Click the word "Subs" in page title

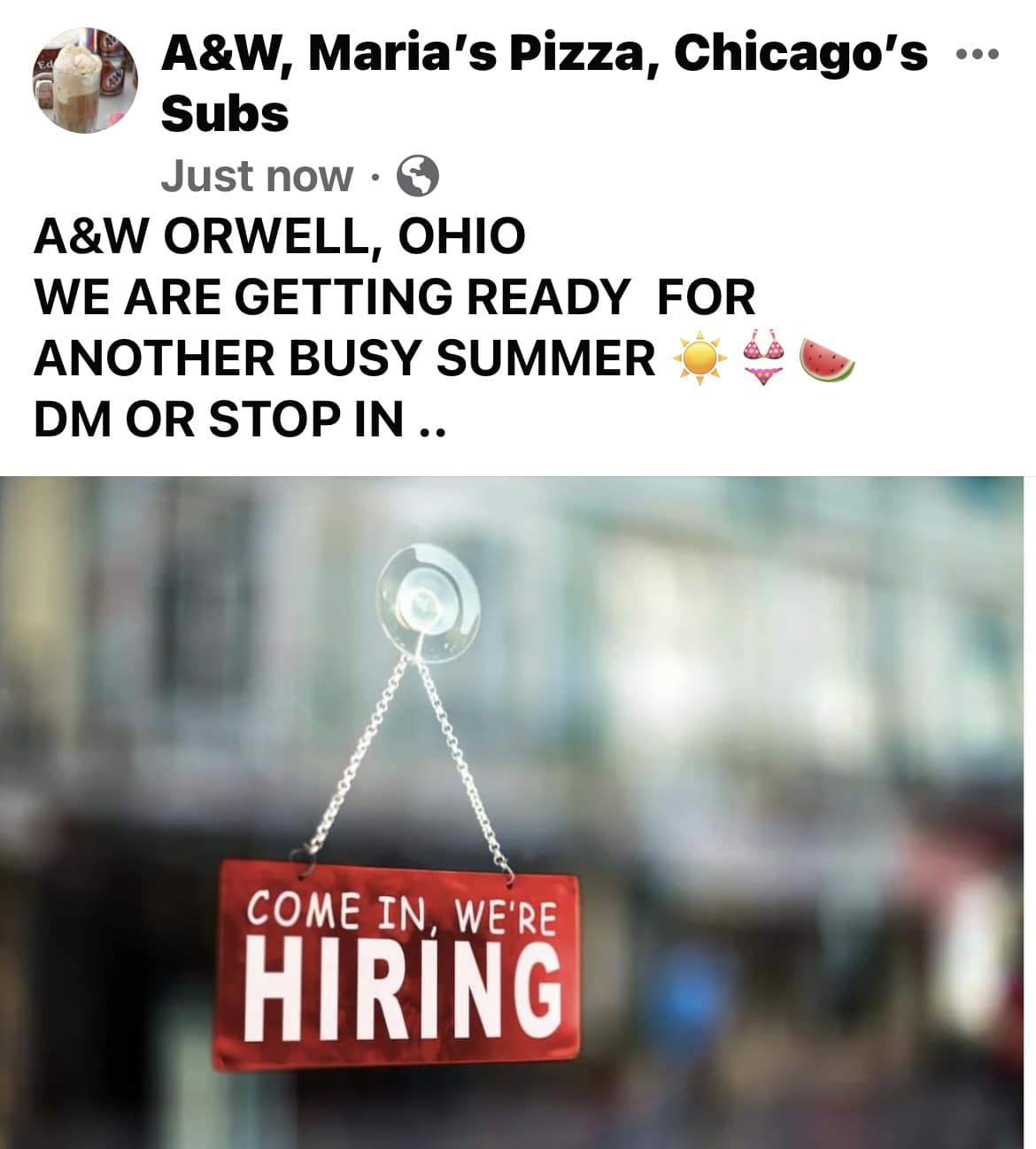(225, 114)
